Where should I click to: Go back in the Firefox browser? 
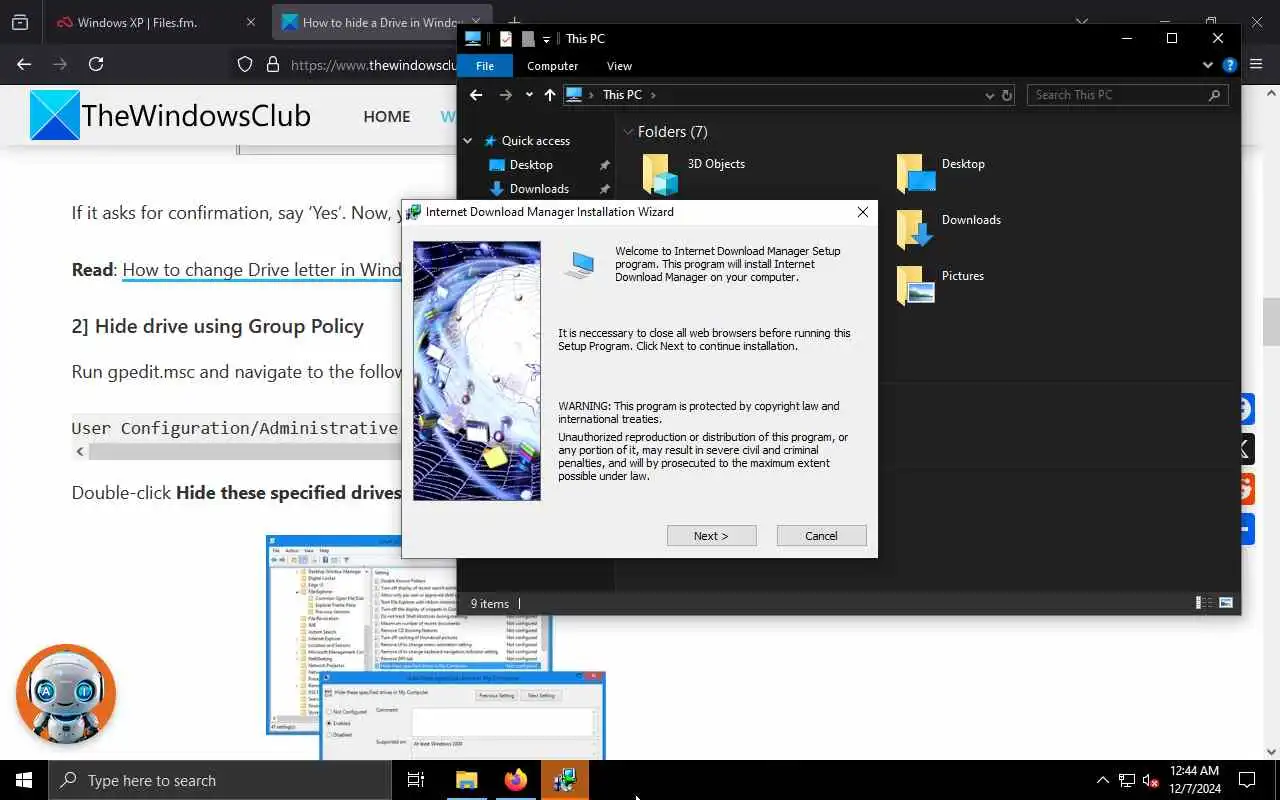coord(24,64)
